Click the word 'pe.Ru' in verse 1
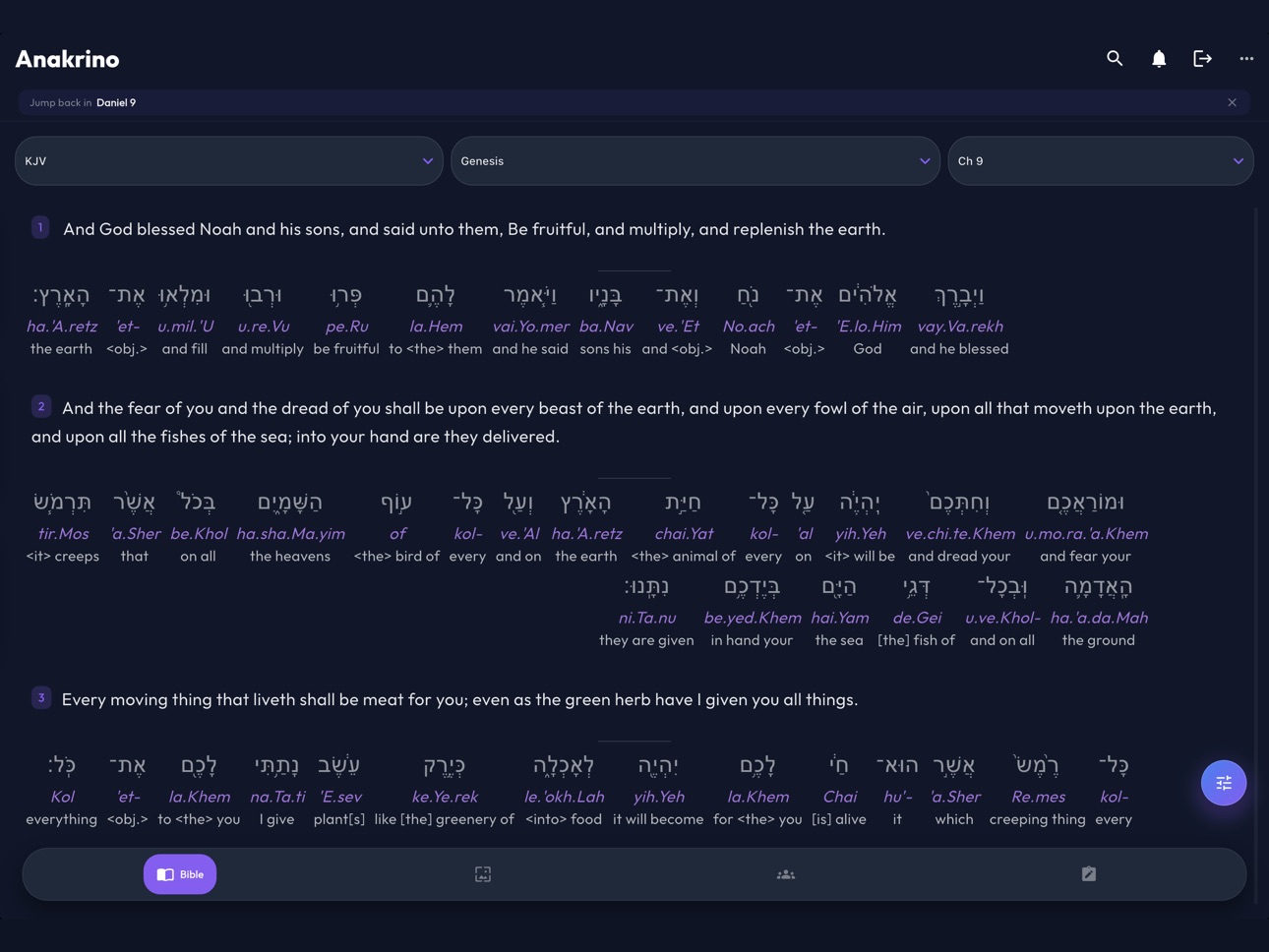This screenshot has height=952, width=1269. click(x=346, y=327)
